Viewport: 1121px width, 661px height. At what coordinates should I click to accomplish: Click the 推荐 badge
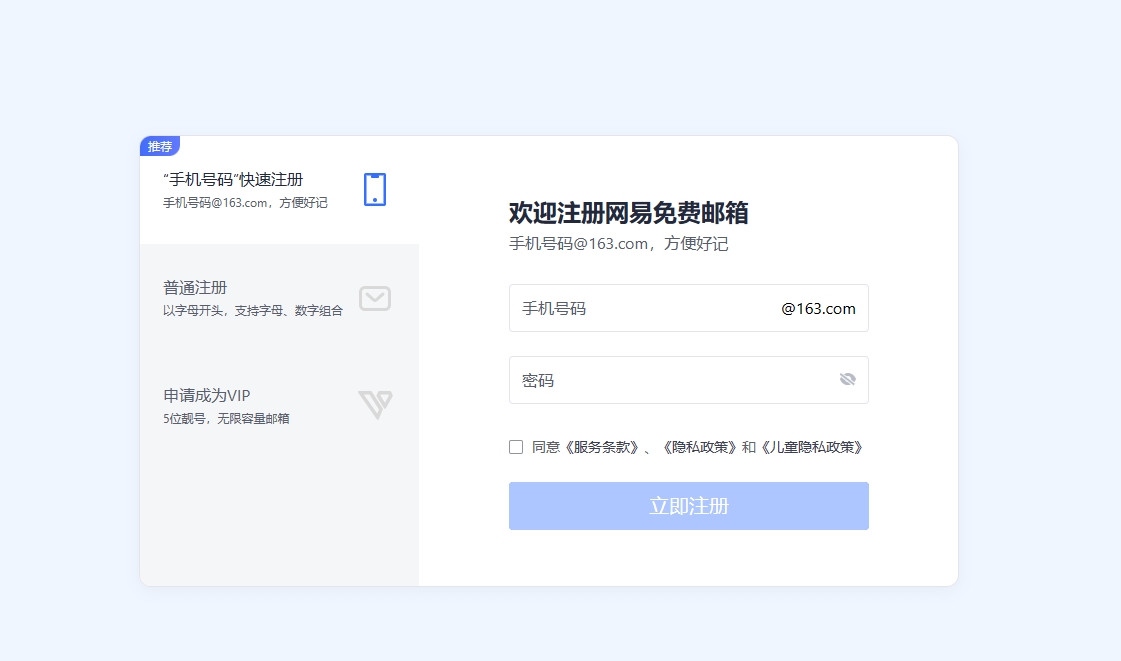click(159, 146)
